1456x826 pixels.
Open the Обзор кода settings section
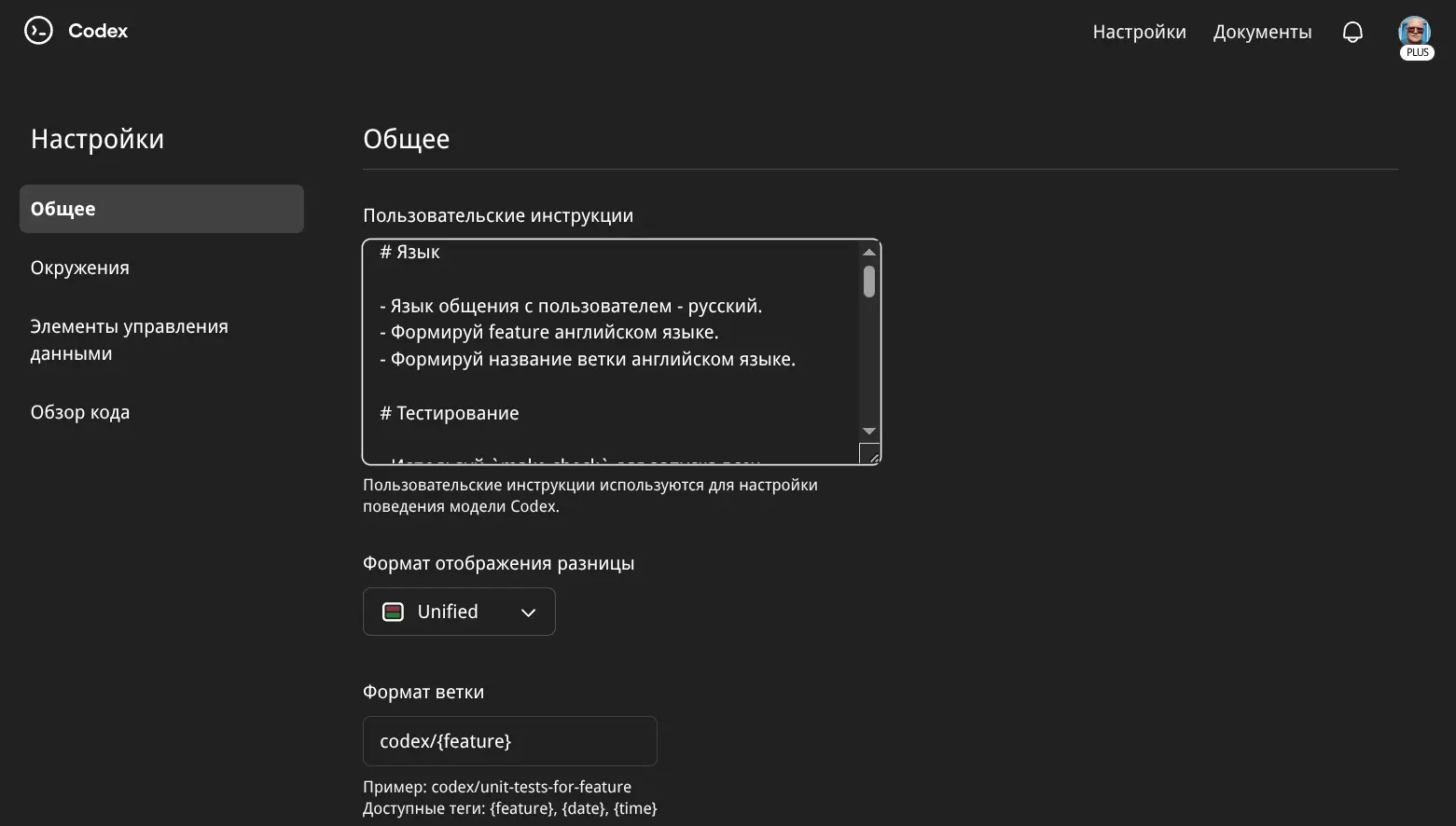point(80,412)
